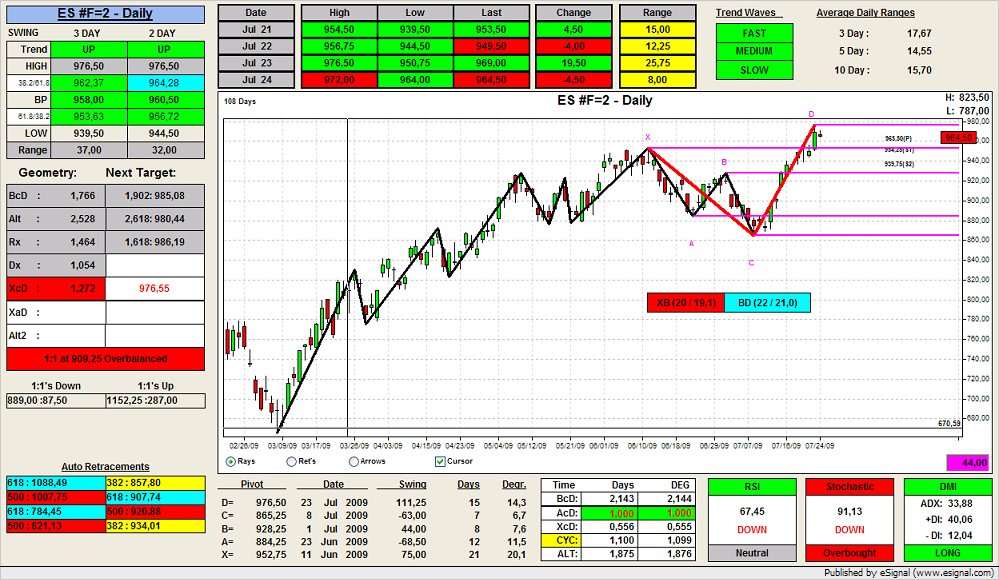Click the green LONG status label under DMI

point(946,553)
